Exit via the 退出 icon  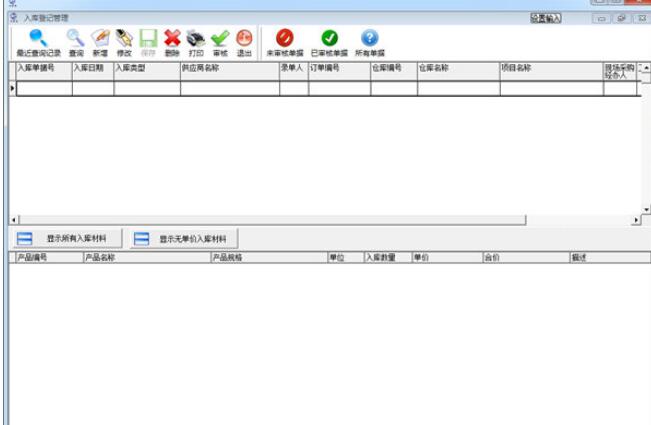pyautogui.click(x=244, y=43)
